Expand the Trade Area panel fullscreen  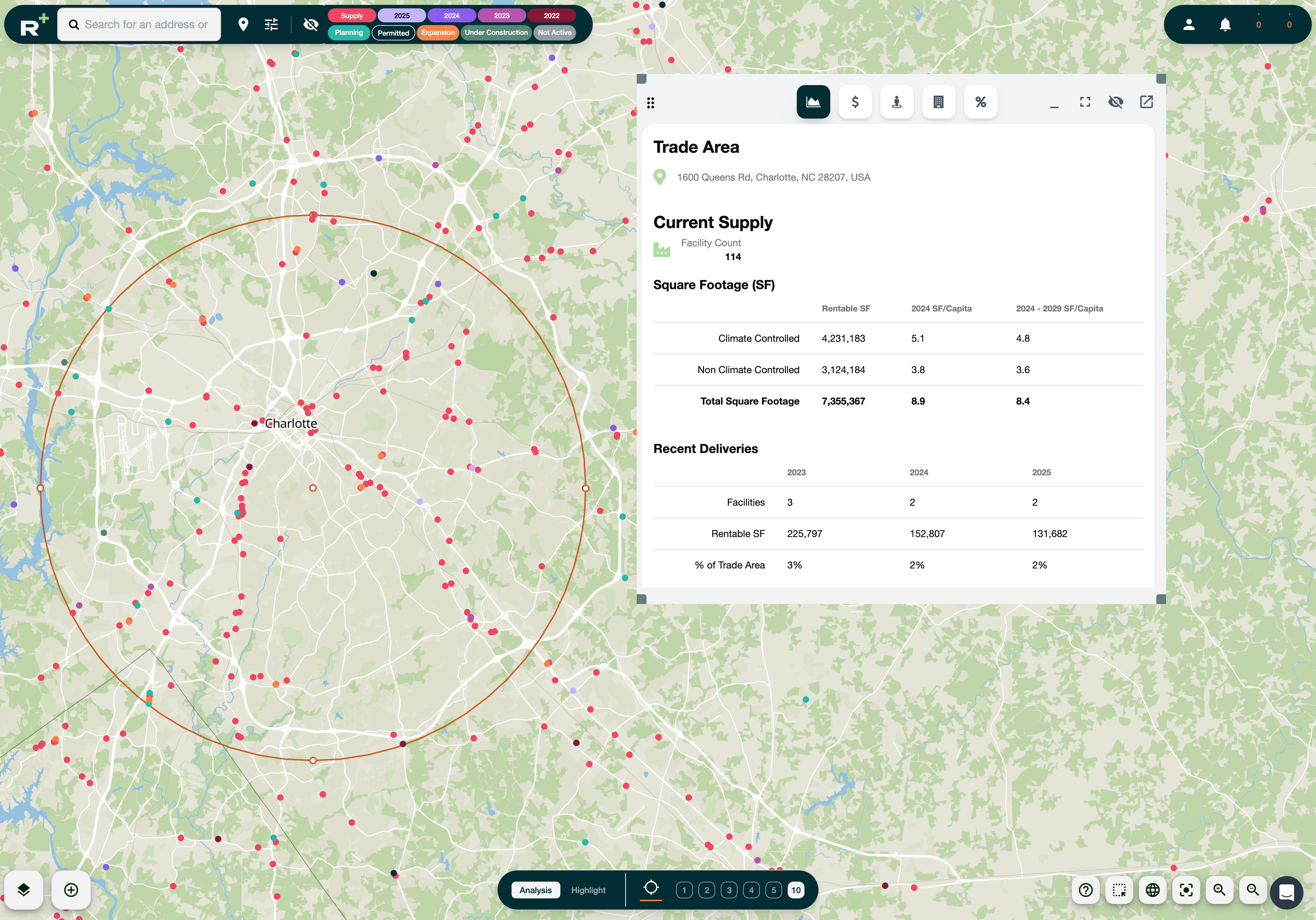(x=1084, y=102)
